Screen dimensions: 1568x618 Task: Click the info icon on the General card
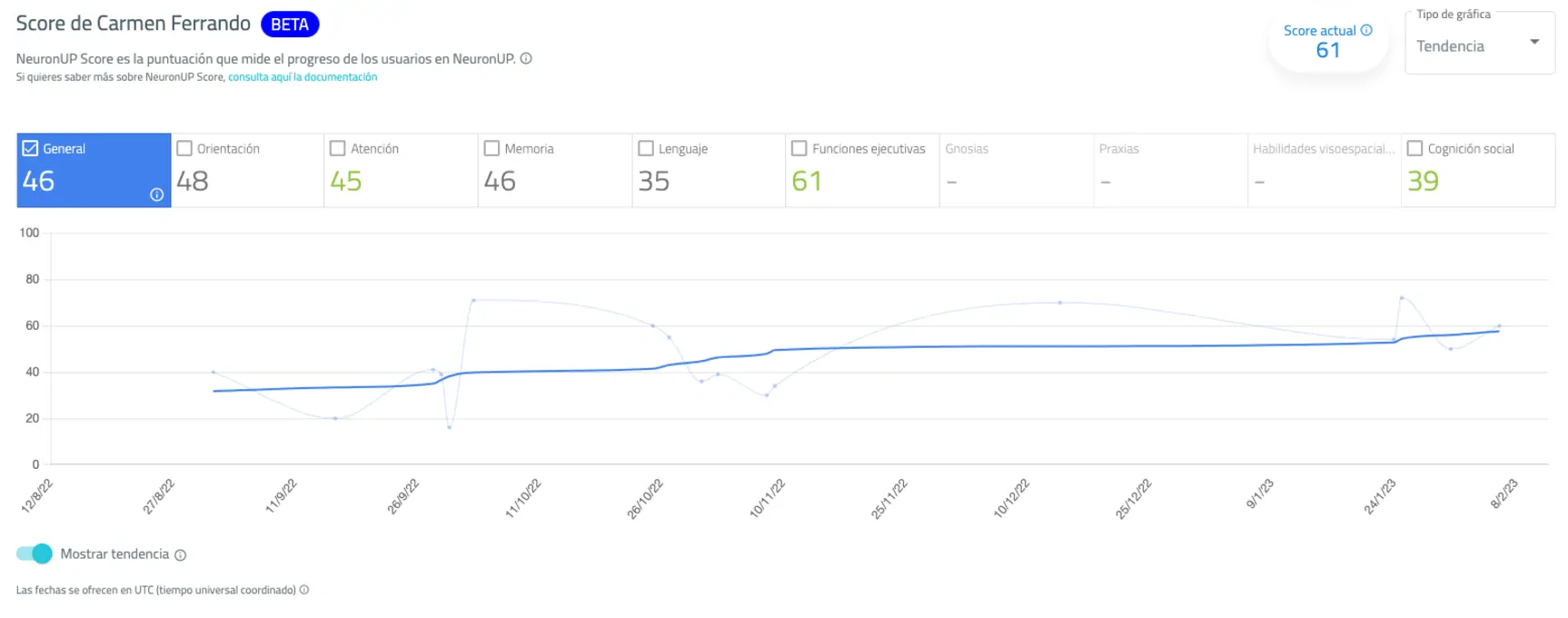[155, 194]
